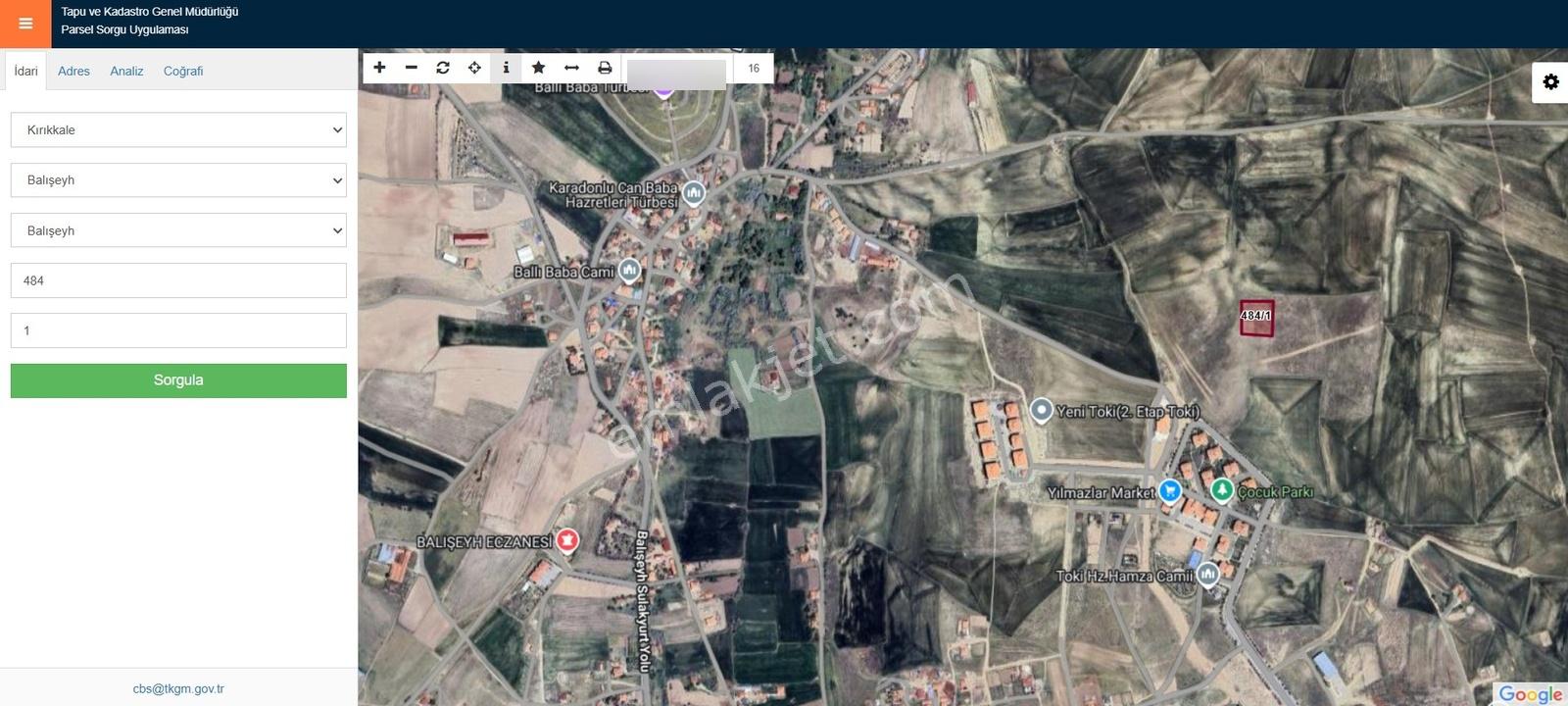The image size is (1568, 706).
Task: Switch to the Adres tab
Action: pos(73,71)
